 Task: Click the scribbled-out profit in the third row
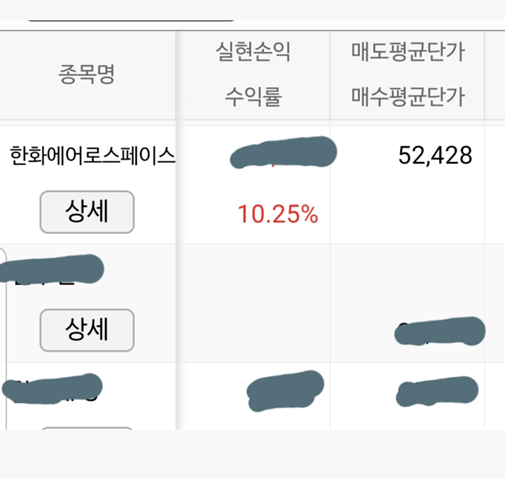(285, 391)
